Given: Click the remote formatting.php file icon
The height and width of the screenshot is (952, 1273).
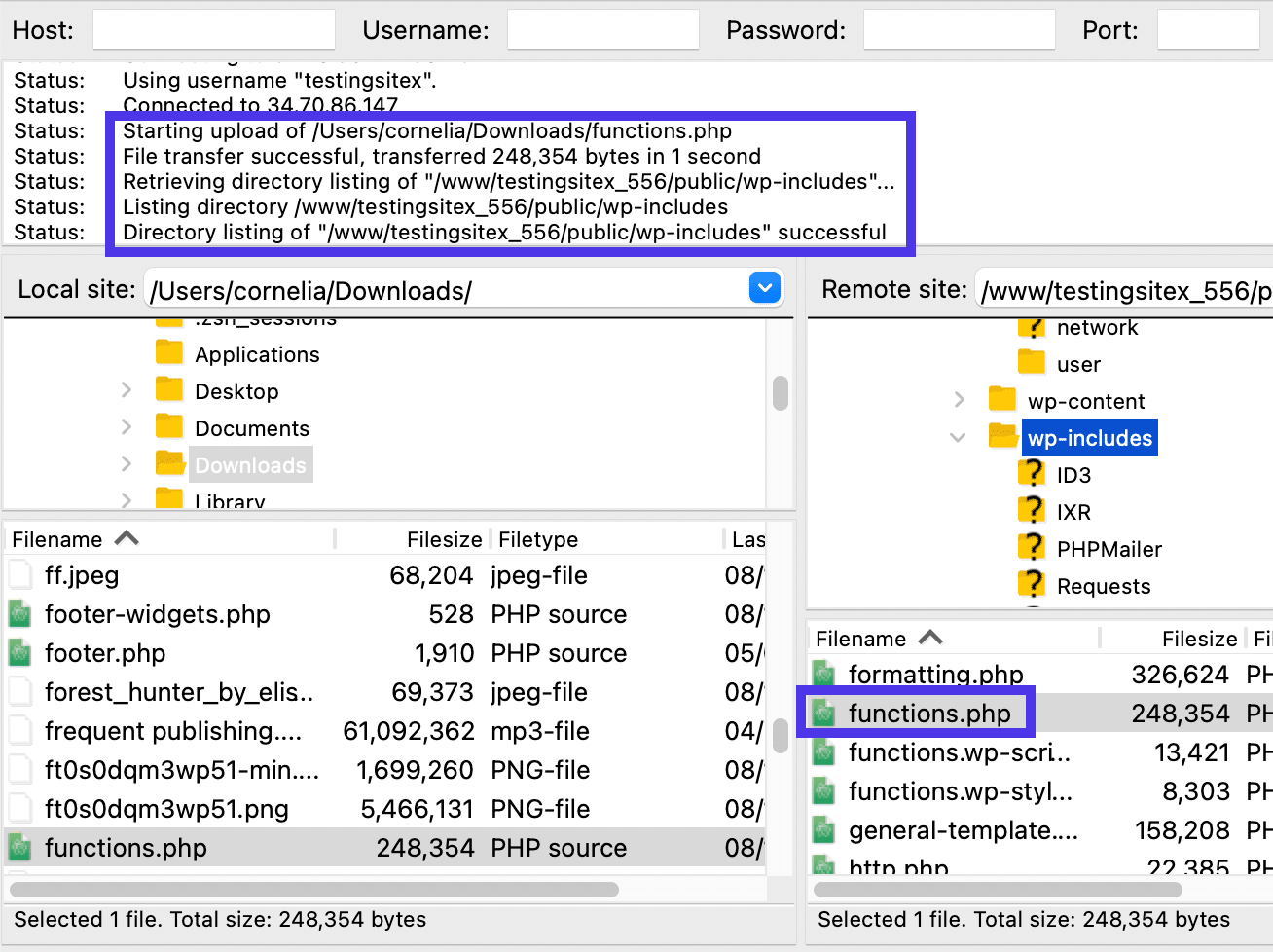Looking at the screenshot, I should (823, 674).
